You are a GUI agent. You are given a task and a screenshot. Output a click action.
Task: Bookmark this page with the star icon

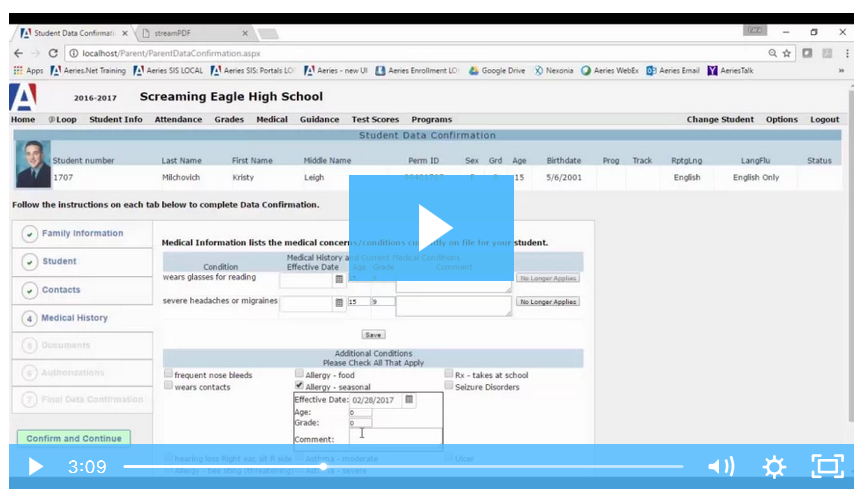(787, 53)
